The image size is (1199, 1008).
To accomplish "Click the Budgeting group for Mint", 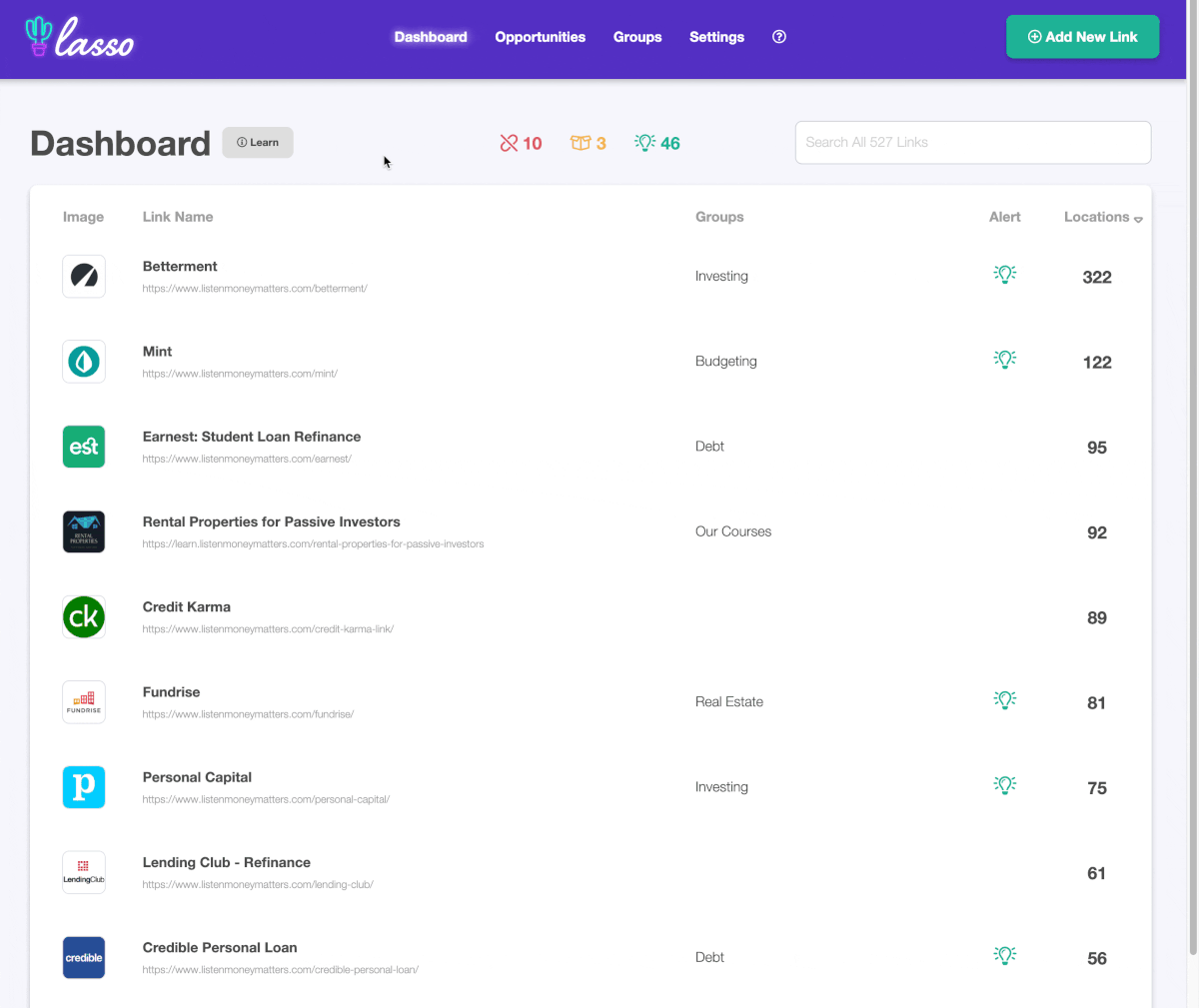I will tap(726, 362).
